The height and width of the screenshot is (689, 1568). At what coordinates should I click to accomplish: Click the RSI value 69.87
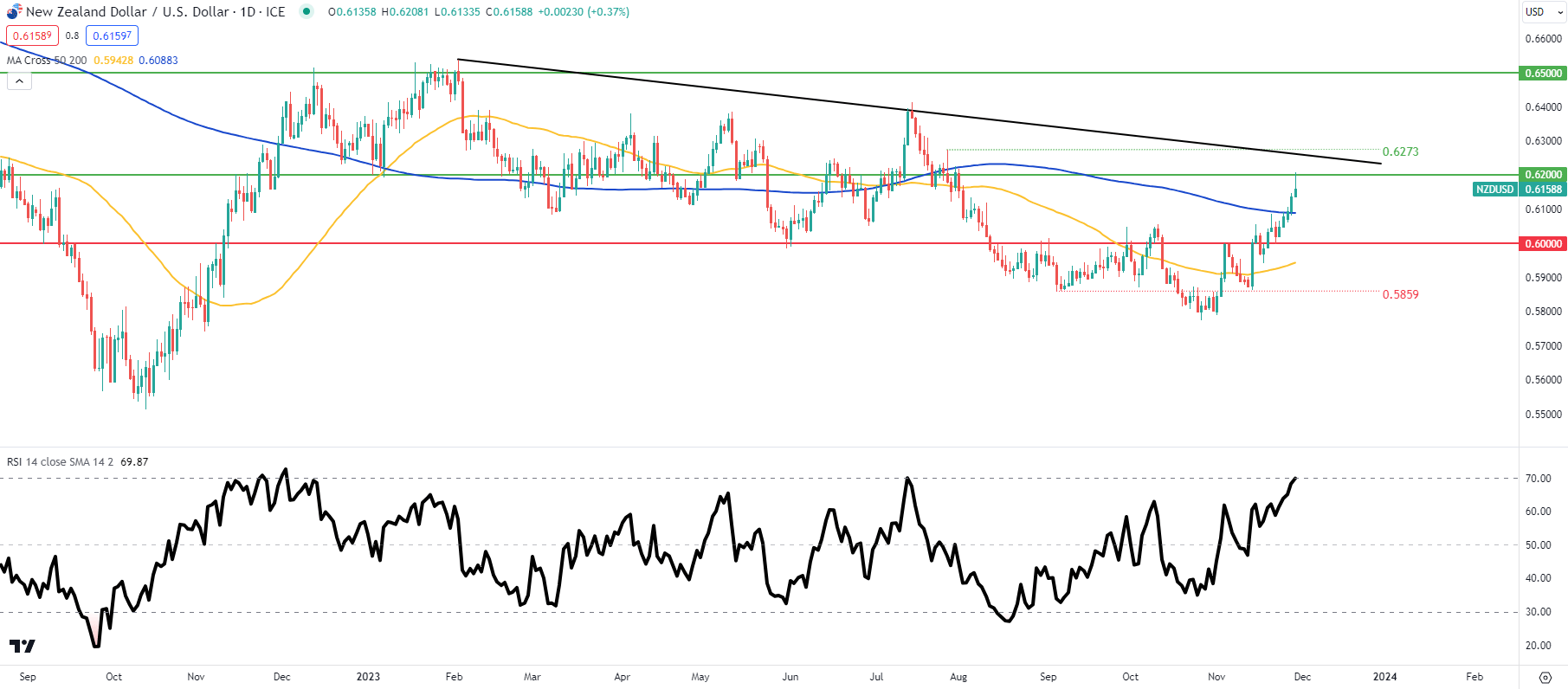click(134, 461)
